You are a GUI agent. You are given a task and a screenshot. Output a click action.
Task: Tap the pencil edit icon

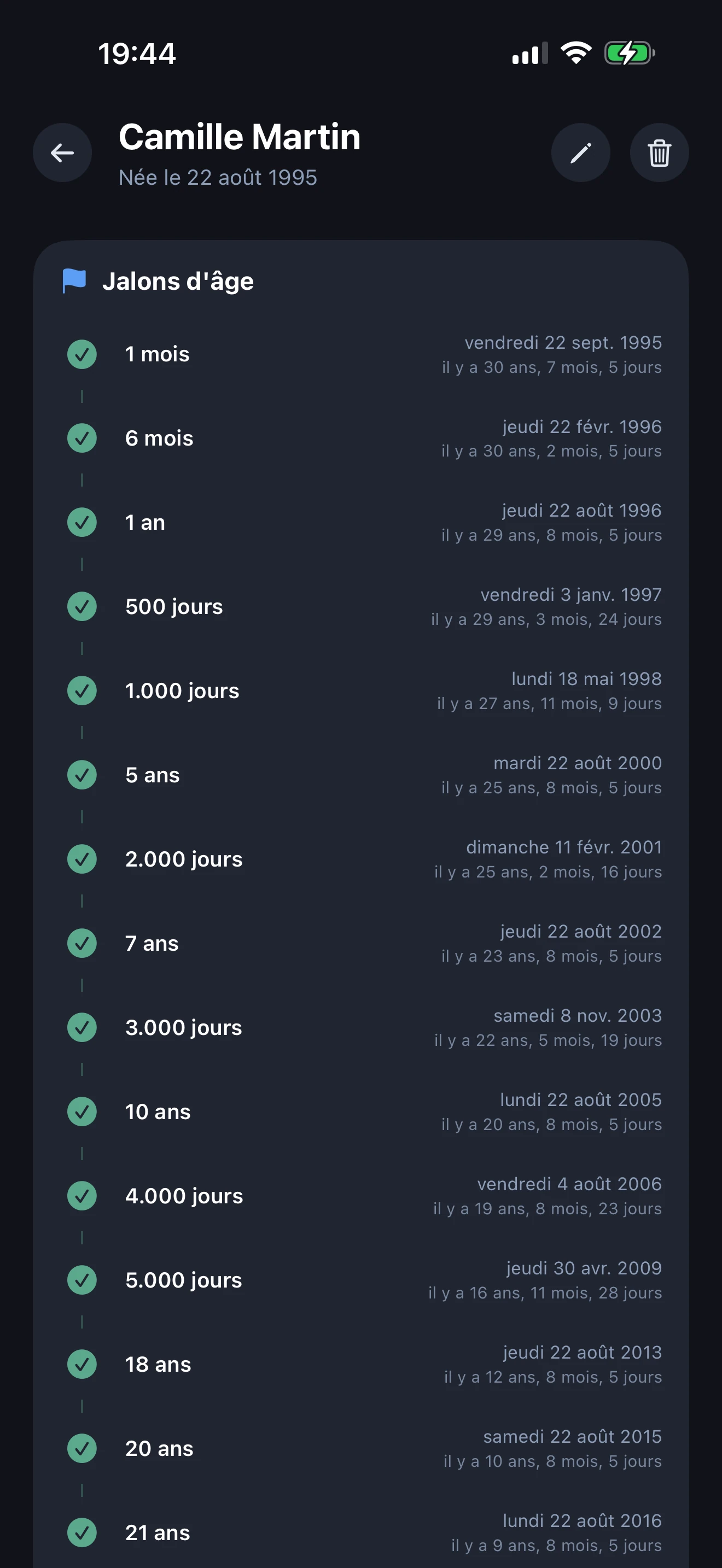pyautogui.click(x=580, y=153)
